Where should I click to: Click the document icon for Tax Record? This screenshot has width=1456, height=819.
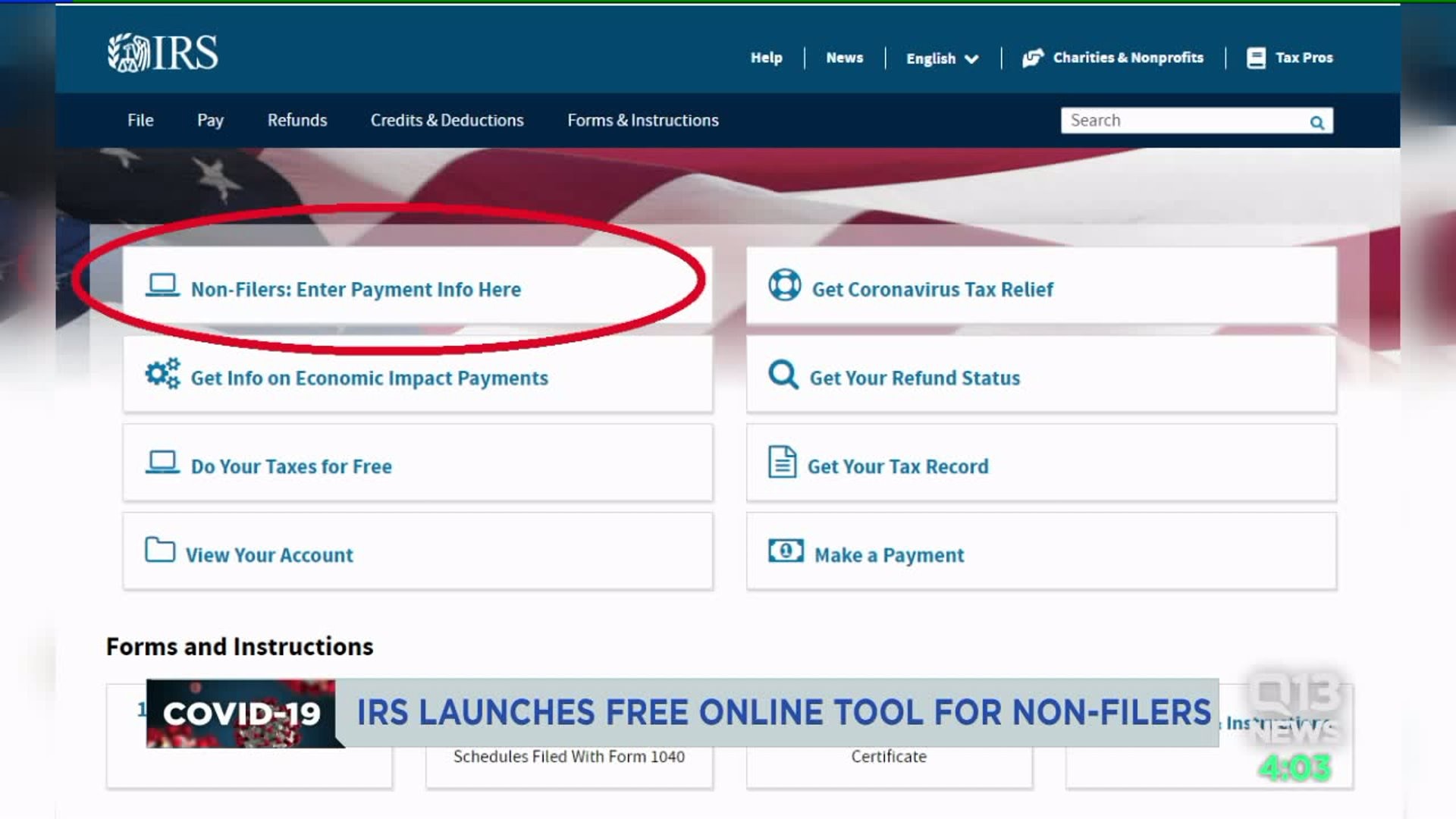pos(782,462)
